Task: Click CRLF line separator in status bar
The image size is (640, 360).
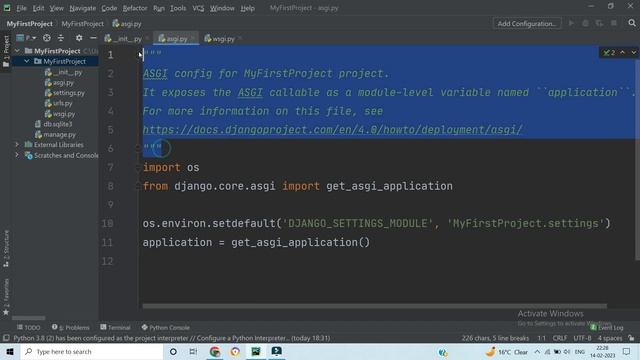Action: click(560, 338)
